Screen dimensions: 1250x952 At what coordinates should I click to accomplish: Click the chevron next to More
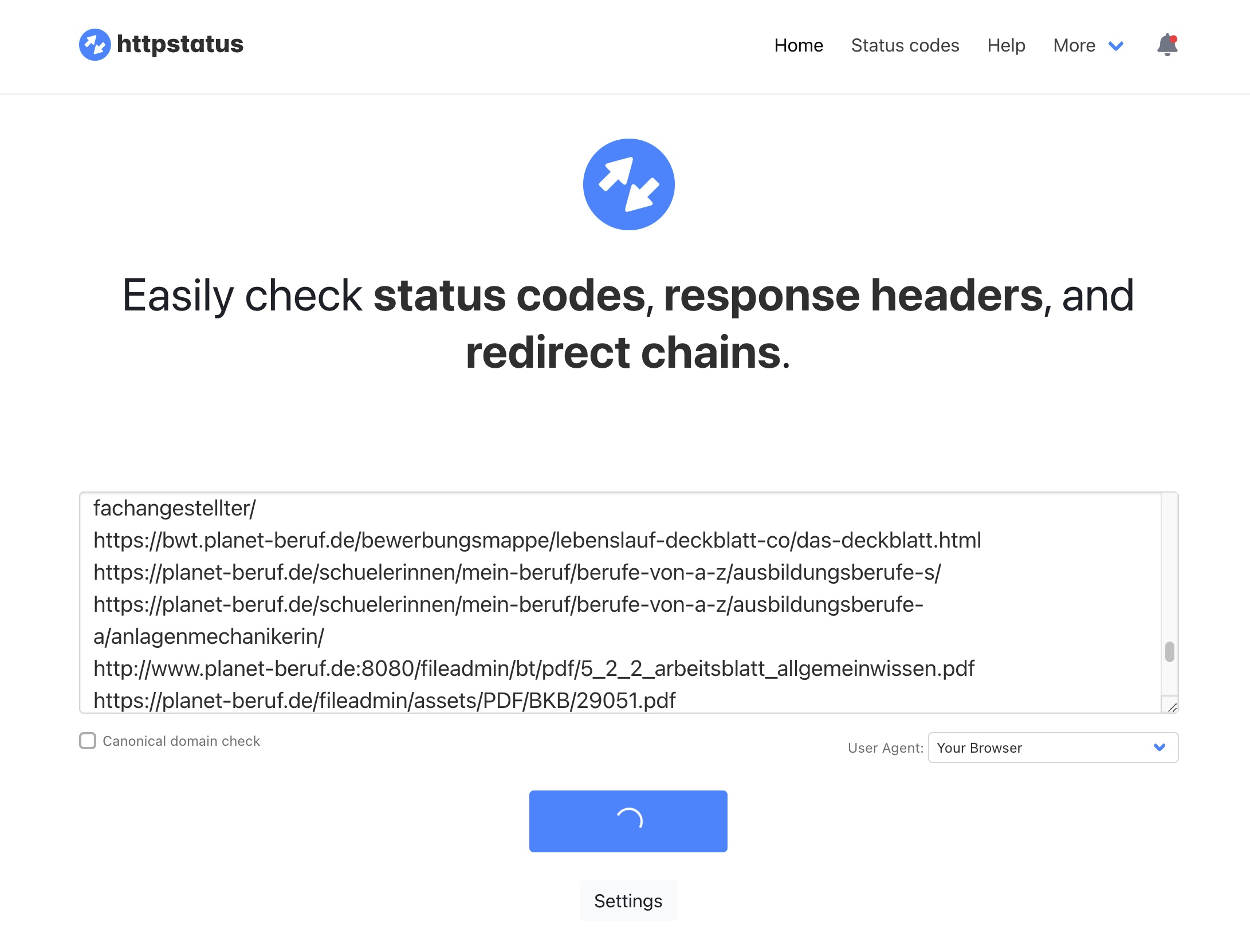pyautogui.click(x=1116, y=46)
